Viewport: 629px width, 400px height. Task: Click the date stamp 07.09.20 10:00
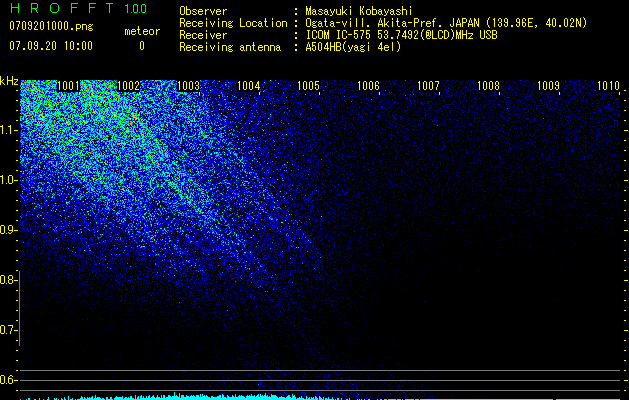pyautogui.click(x=51, y=46)
